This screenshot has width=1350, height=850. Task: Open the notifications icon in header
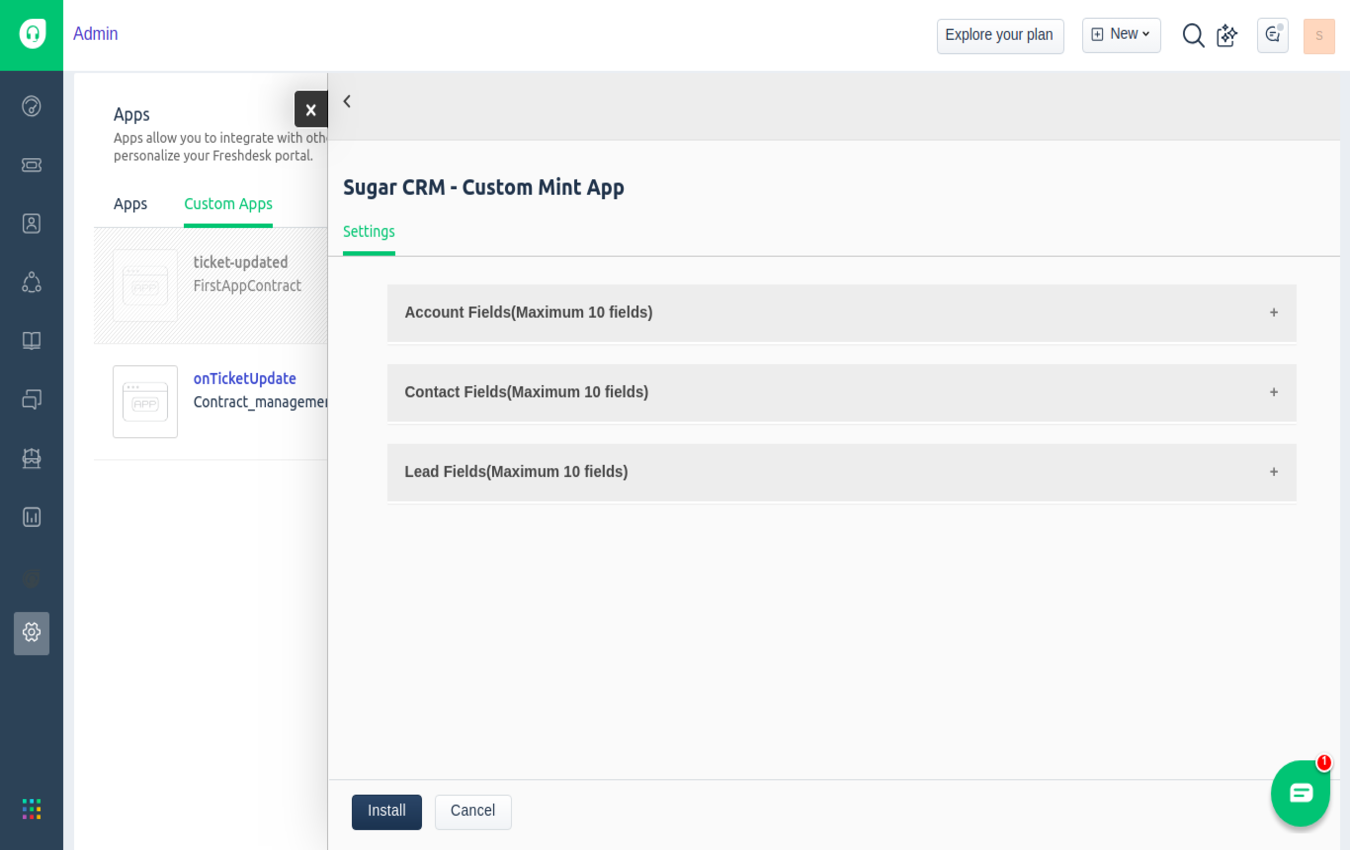coord(1272,35)
